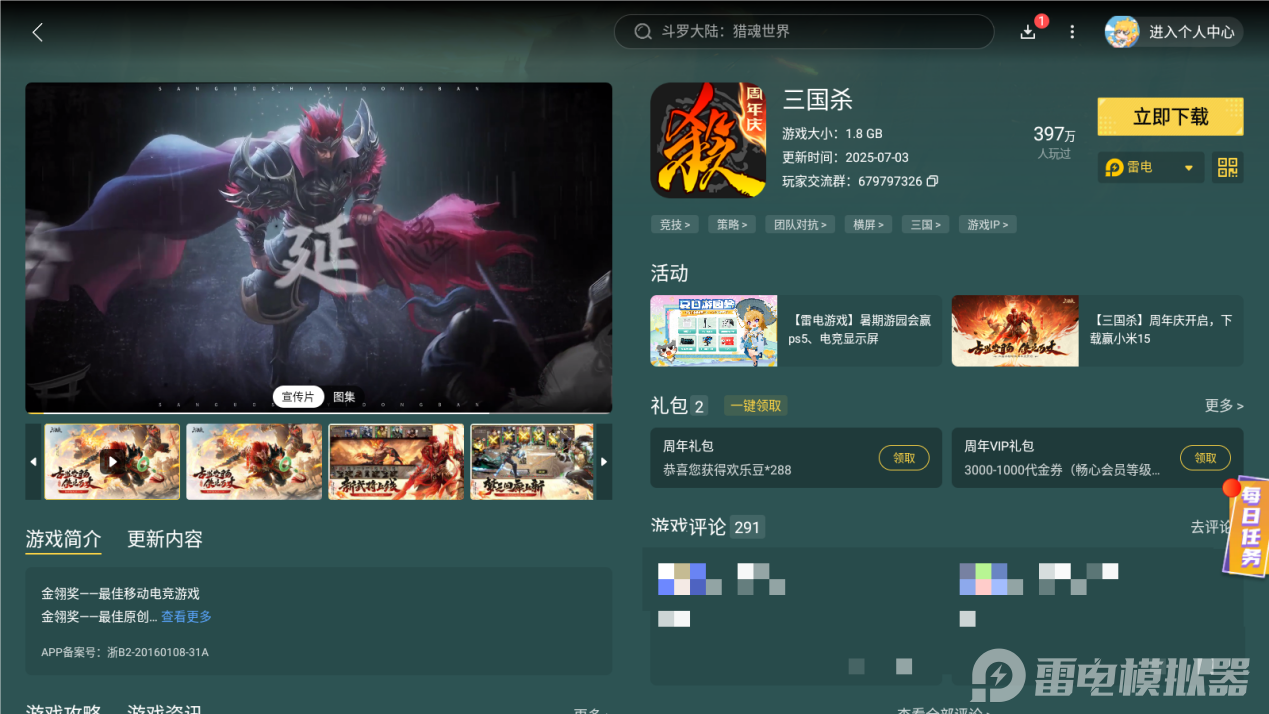
Task: Play the 三国杀 trailer video thumbnail
Action: [x=111, y=461]
